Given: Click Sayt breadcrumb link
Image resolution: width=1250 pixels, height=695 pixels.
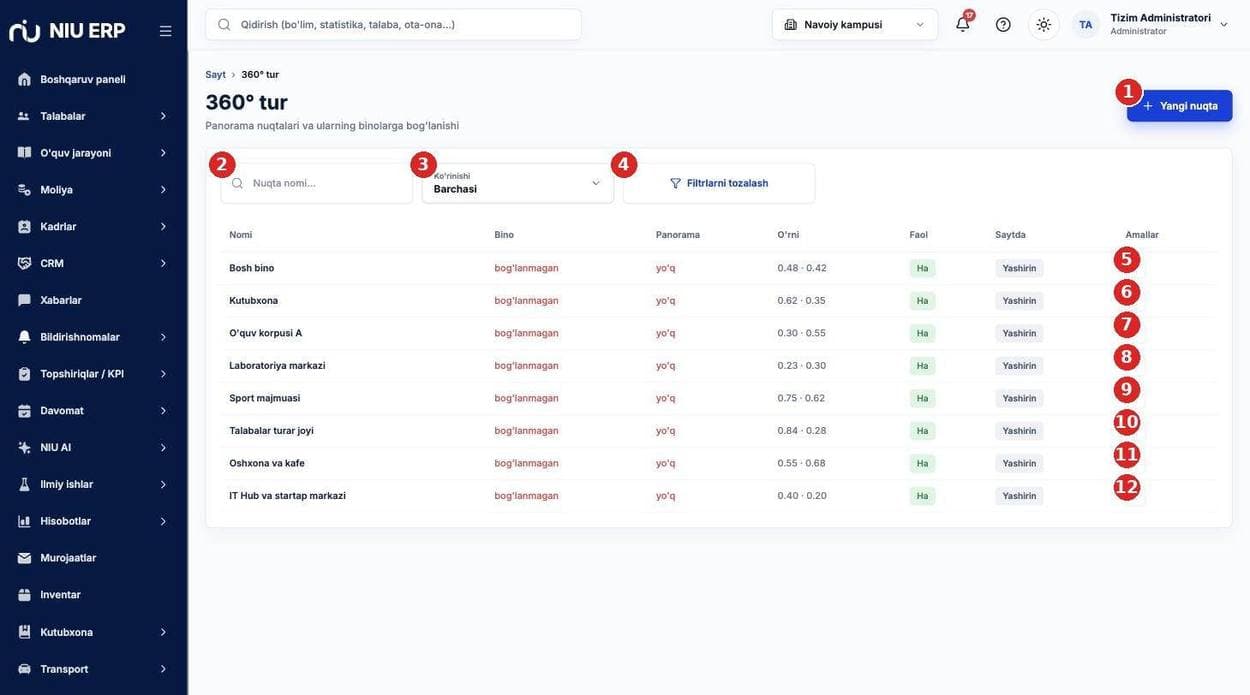Looking at the screenshot, I should pyautogui.click(x=215, y=75).
